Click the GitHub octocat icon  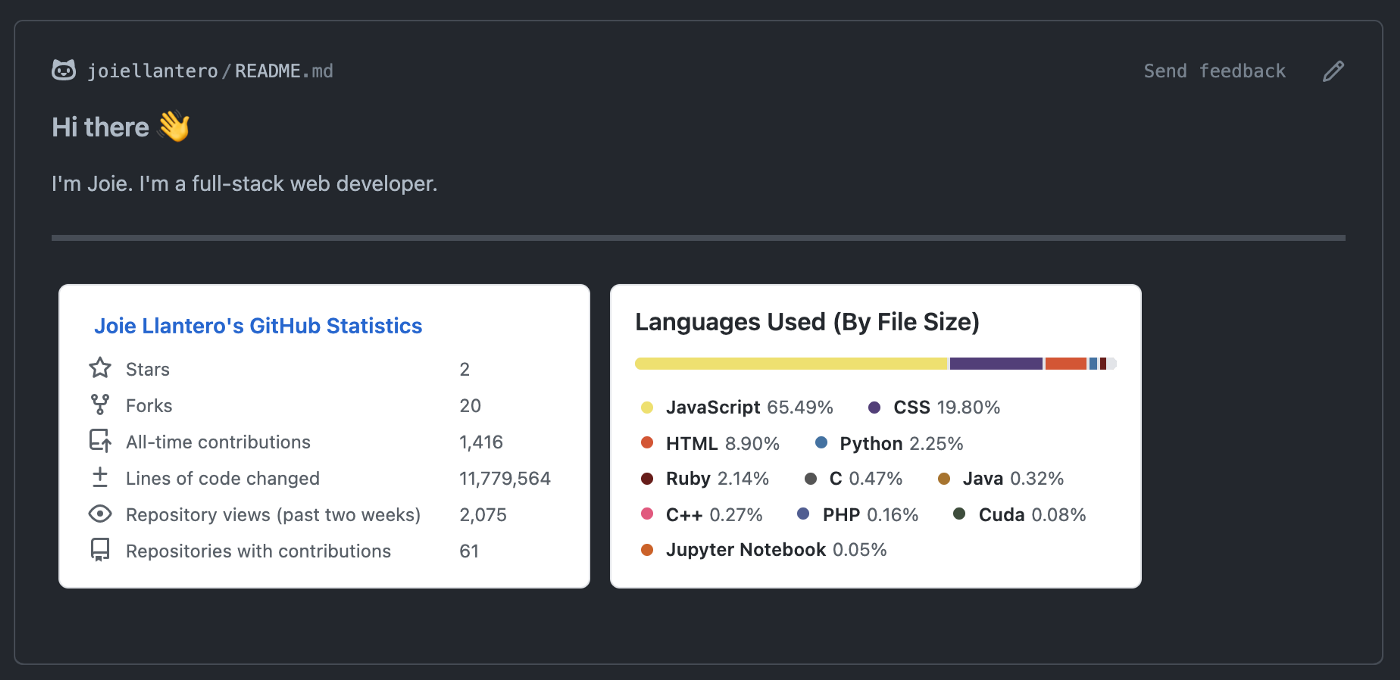[x=62, y=70]
